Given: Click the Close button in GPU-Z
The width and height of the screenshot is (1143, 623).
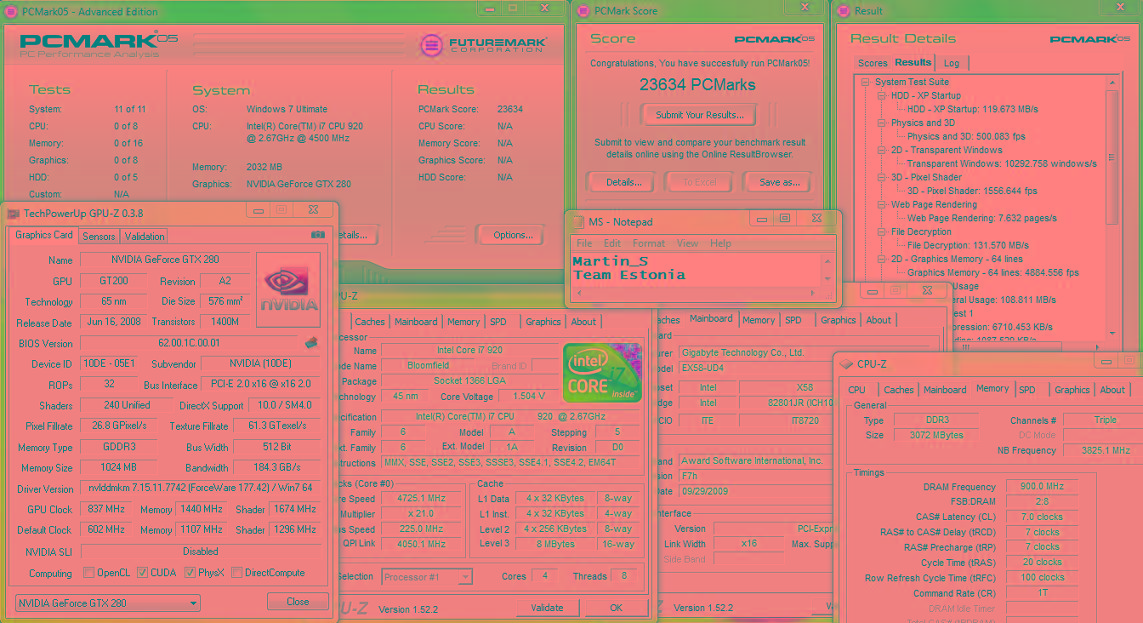Looking at the screenshot, I should tap(297, 602).
